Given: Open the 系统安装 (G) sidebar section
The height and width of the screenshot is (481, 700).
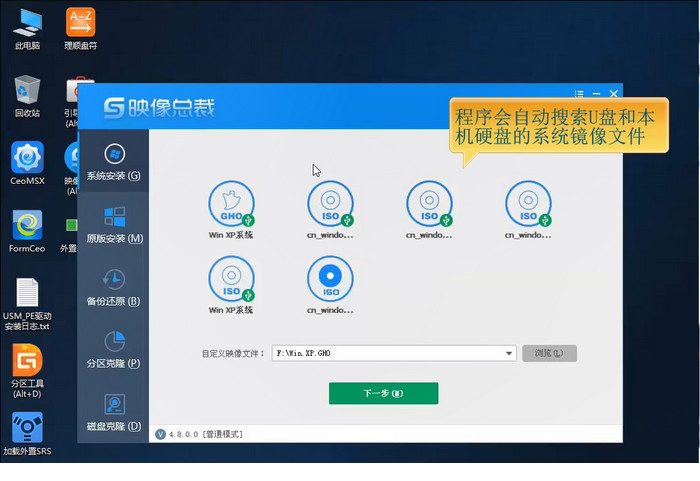Looking at the screenshot, I should coord(114,162).
